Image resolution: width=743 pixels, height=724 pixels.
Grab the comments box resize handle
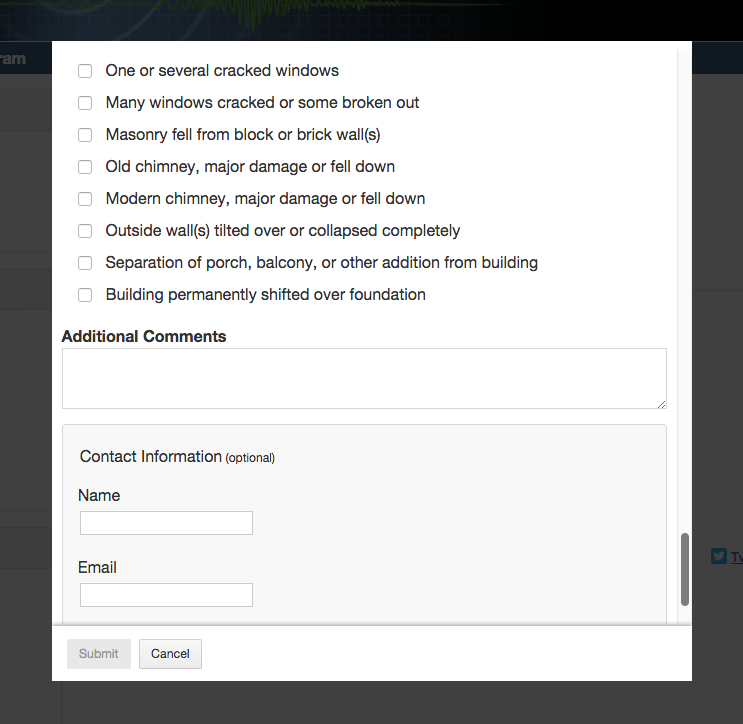pos(662,404)
